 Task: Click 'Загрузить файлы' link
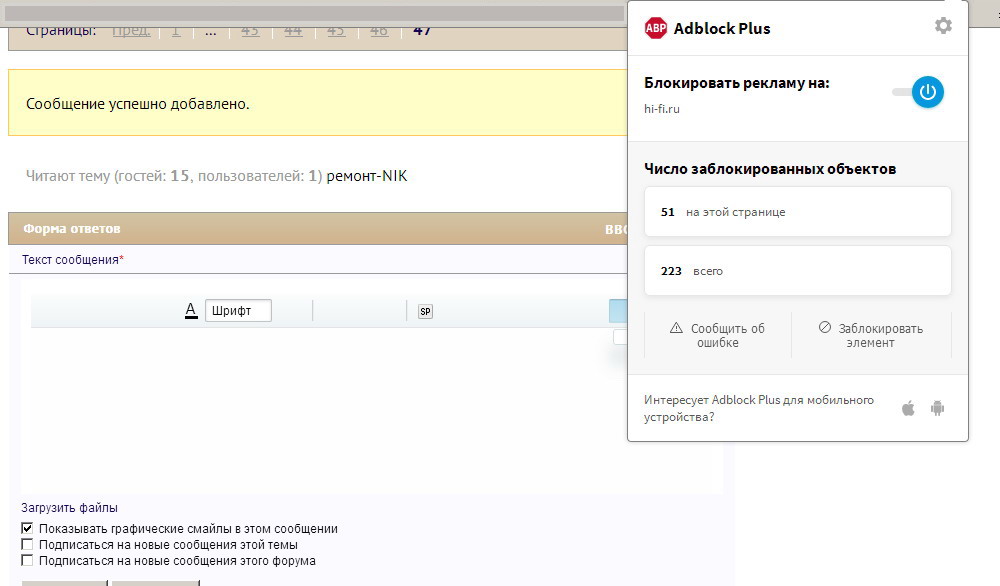pos(69,507)
